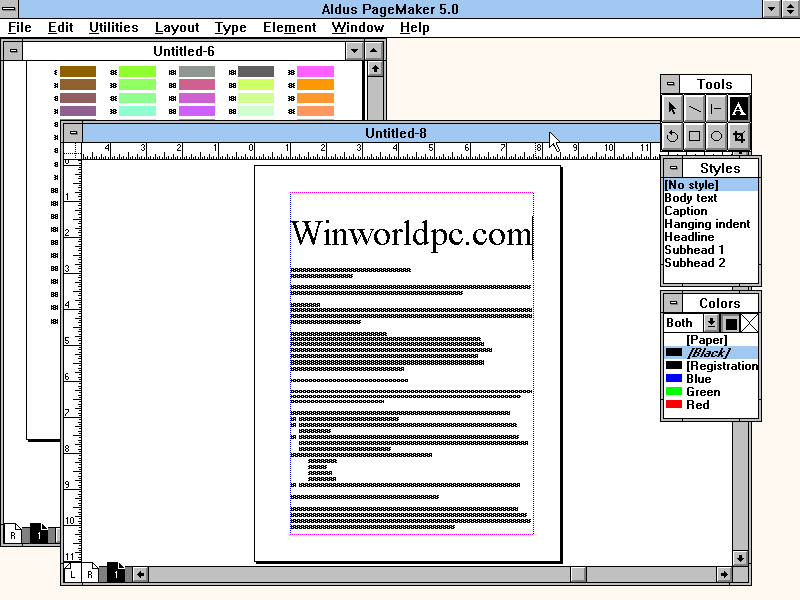This screenshot has width=800, height=600.
Task: Open the PageMaker application control menu box
Action: (9, 9)
